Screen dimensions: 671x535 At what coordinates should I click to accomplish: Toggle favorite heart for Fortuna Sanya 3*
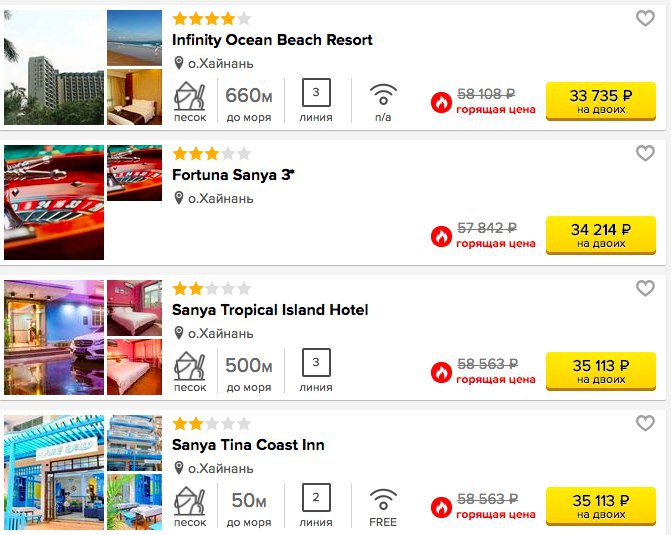point(645,153)
